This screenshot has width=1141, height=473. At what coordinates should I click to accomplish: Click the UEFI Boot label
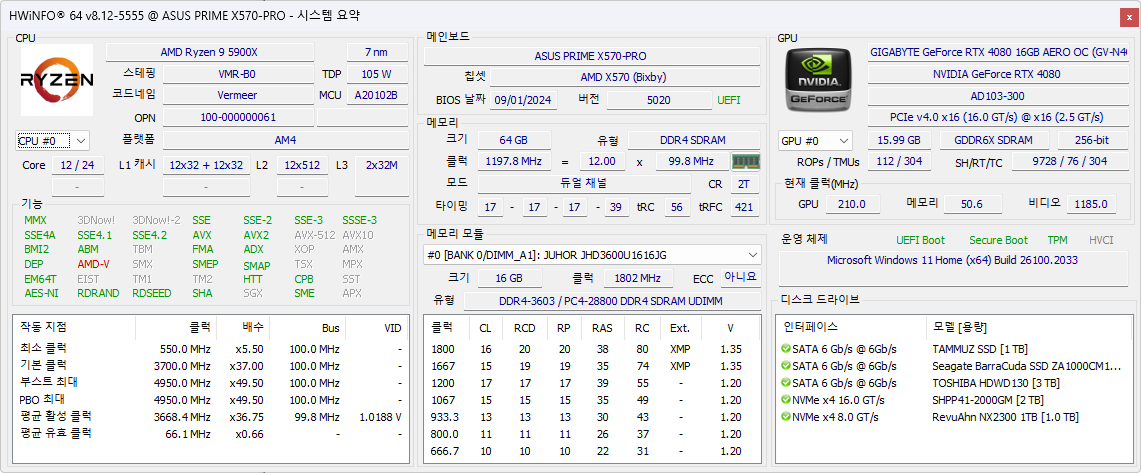point(920,240)
